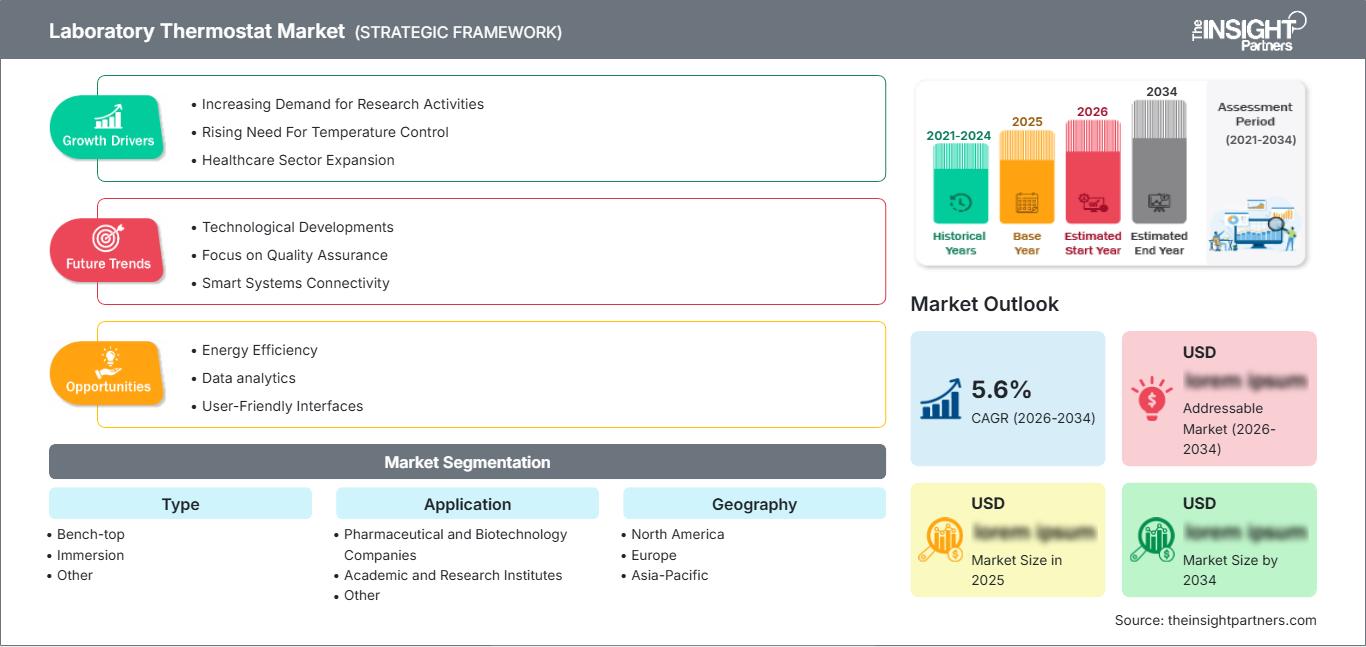Image resolution: width=1366 pixels, height=647 pixels.
Task: Click the Base Year calendar icon
Action: click(1027, 203)
